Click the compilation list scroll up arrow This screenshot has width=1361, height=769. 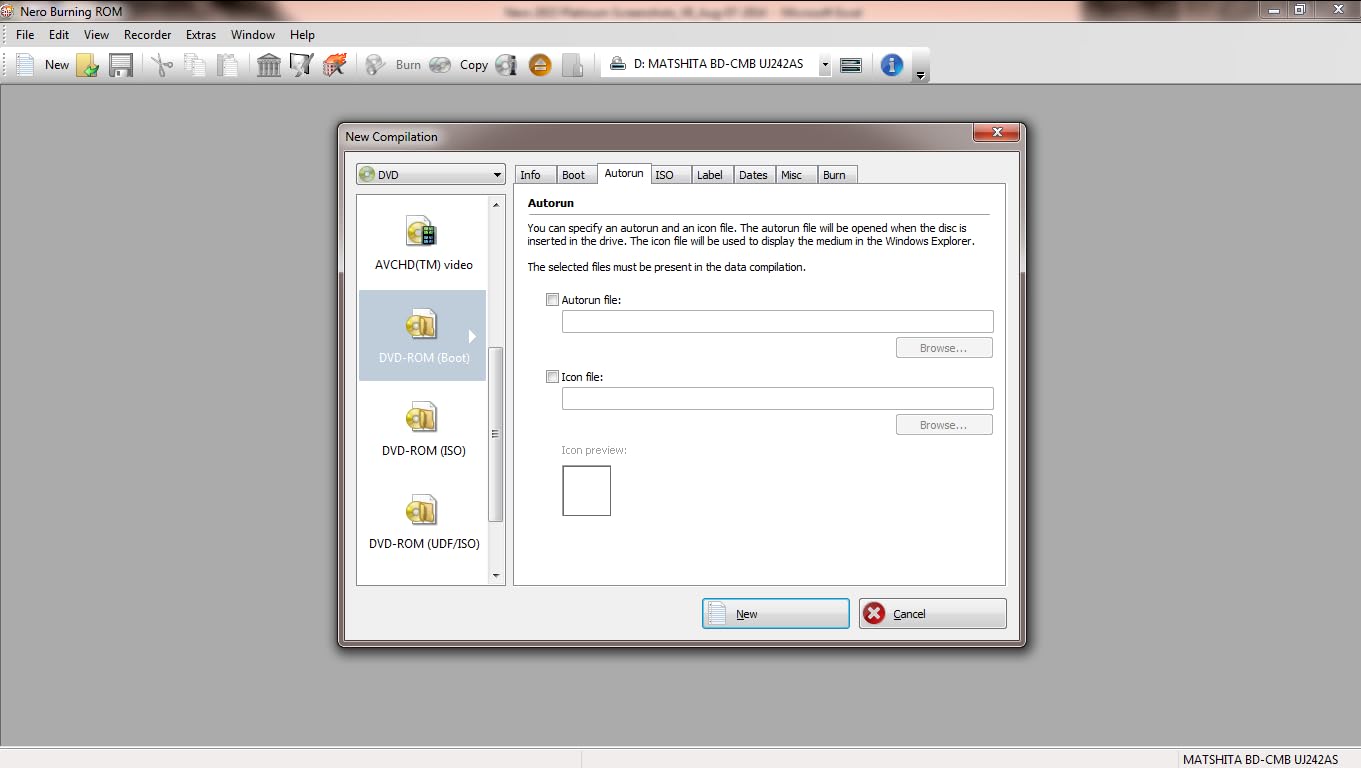(496, 205)
